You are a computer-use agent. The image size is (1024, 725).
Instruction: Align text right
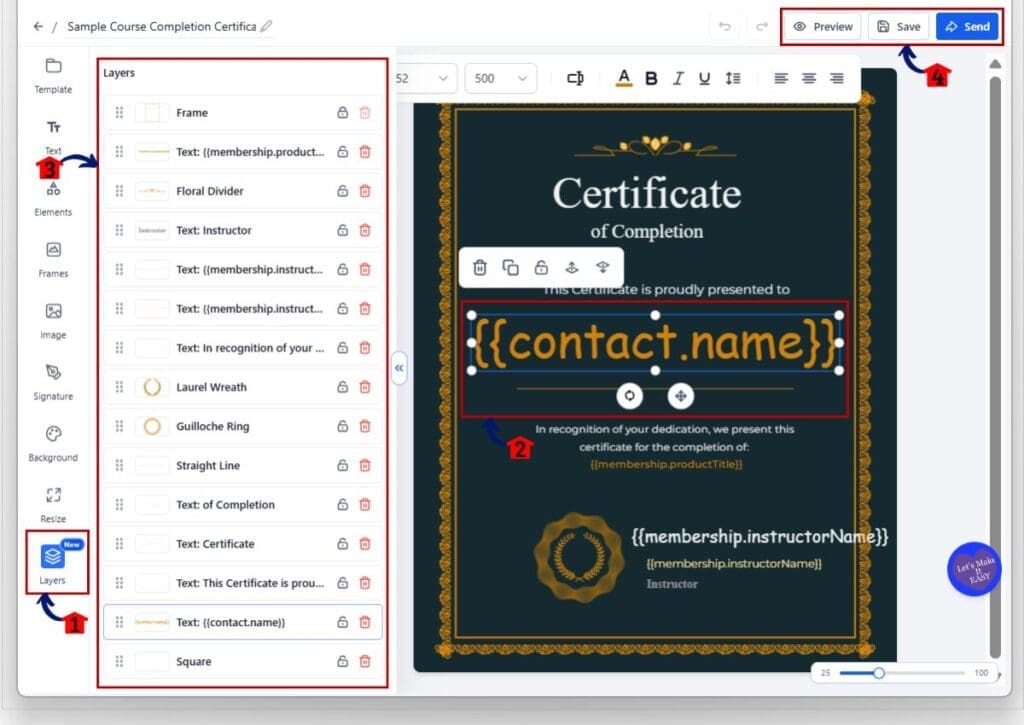(837, 78)
